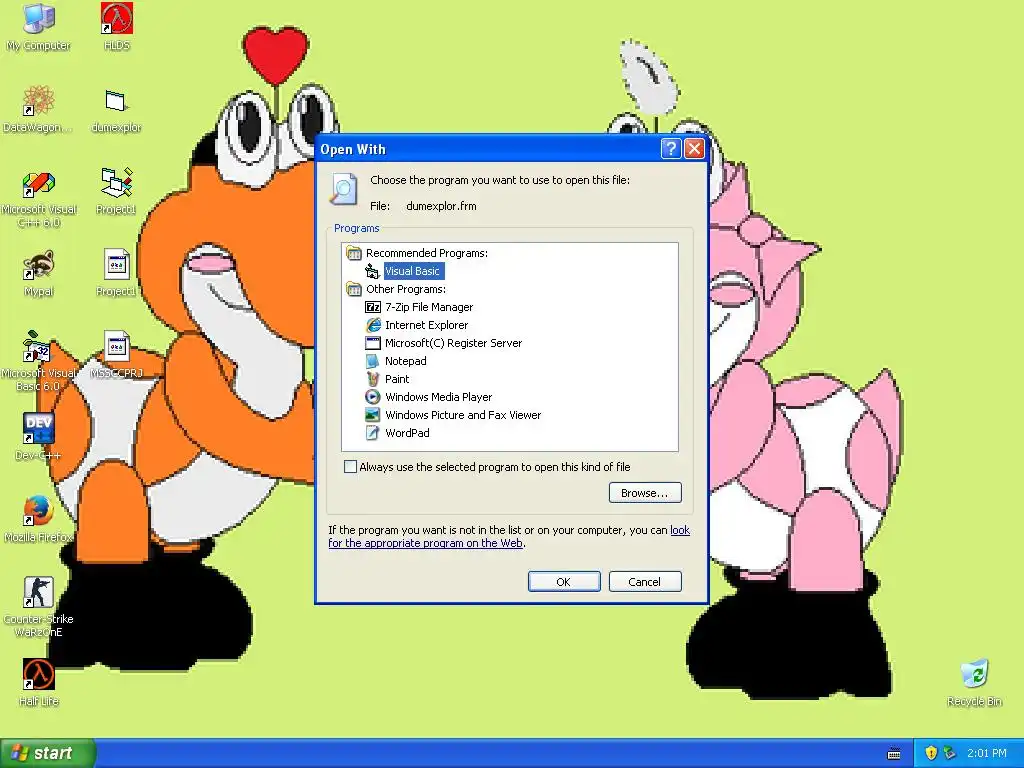The image size is (1024, 768).
Task: Follow the look for appropriate program link
Action: (x=425, y=543)
